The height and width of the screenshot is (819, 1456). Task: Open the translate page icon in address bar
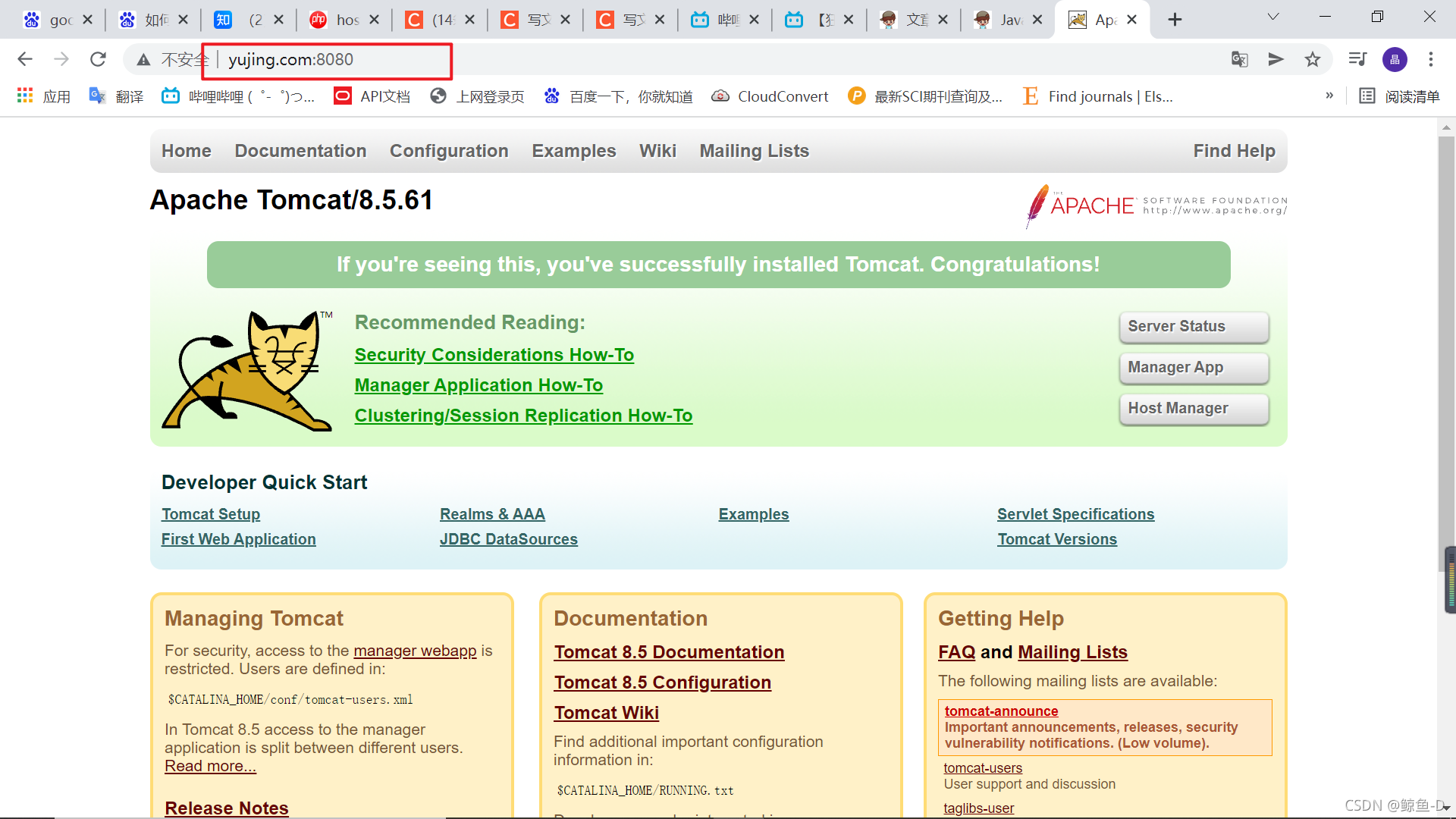(1239, 59)
